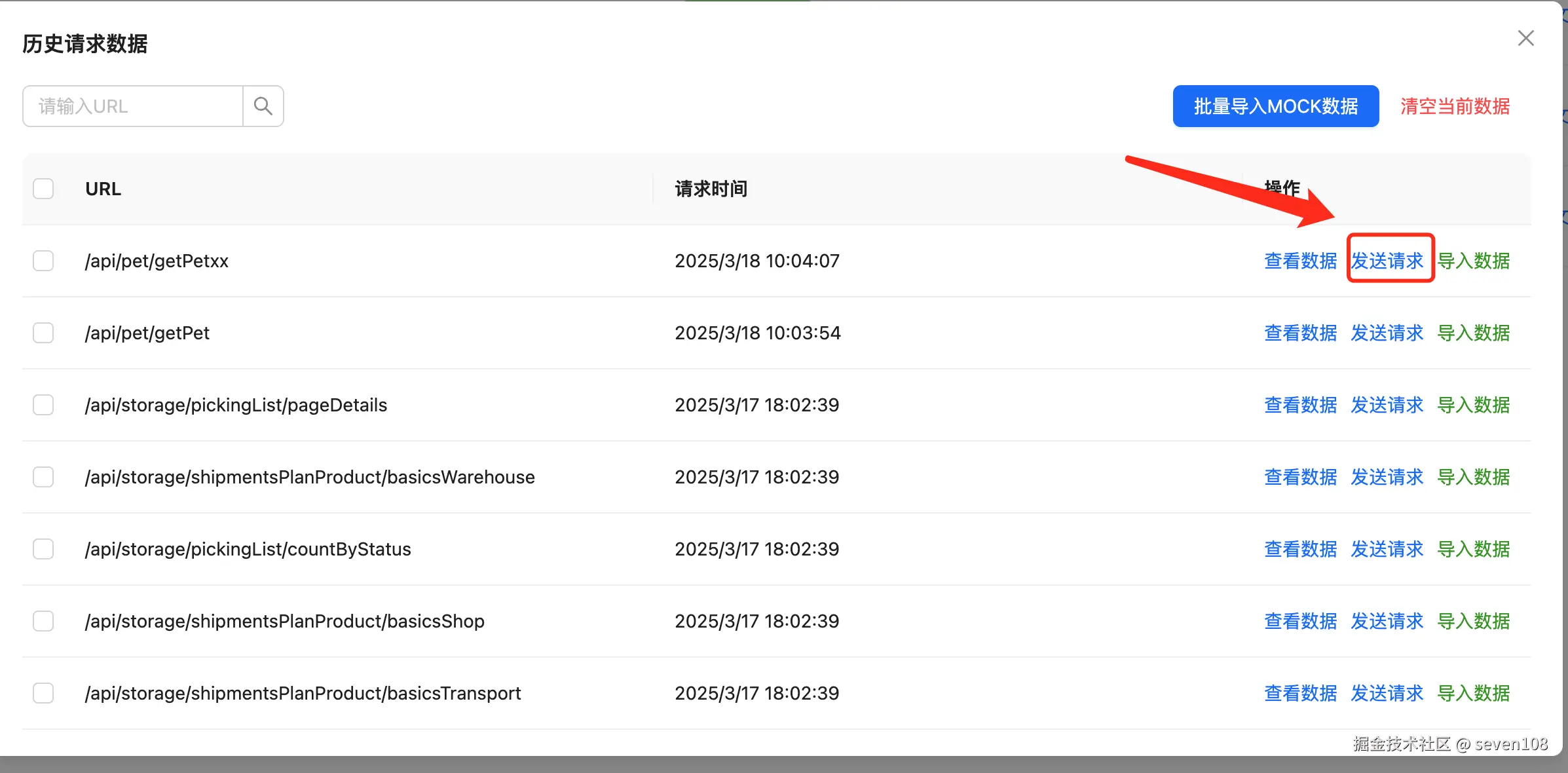Click 批量导入MOCK数据 button
The height and width of the screenshot is (773, 1568).
click(1275, 106)
